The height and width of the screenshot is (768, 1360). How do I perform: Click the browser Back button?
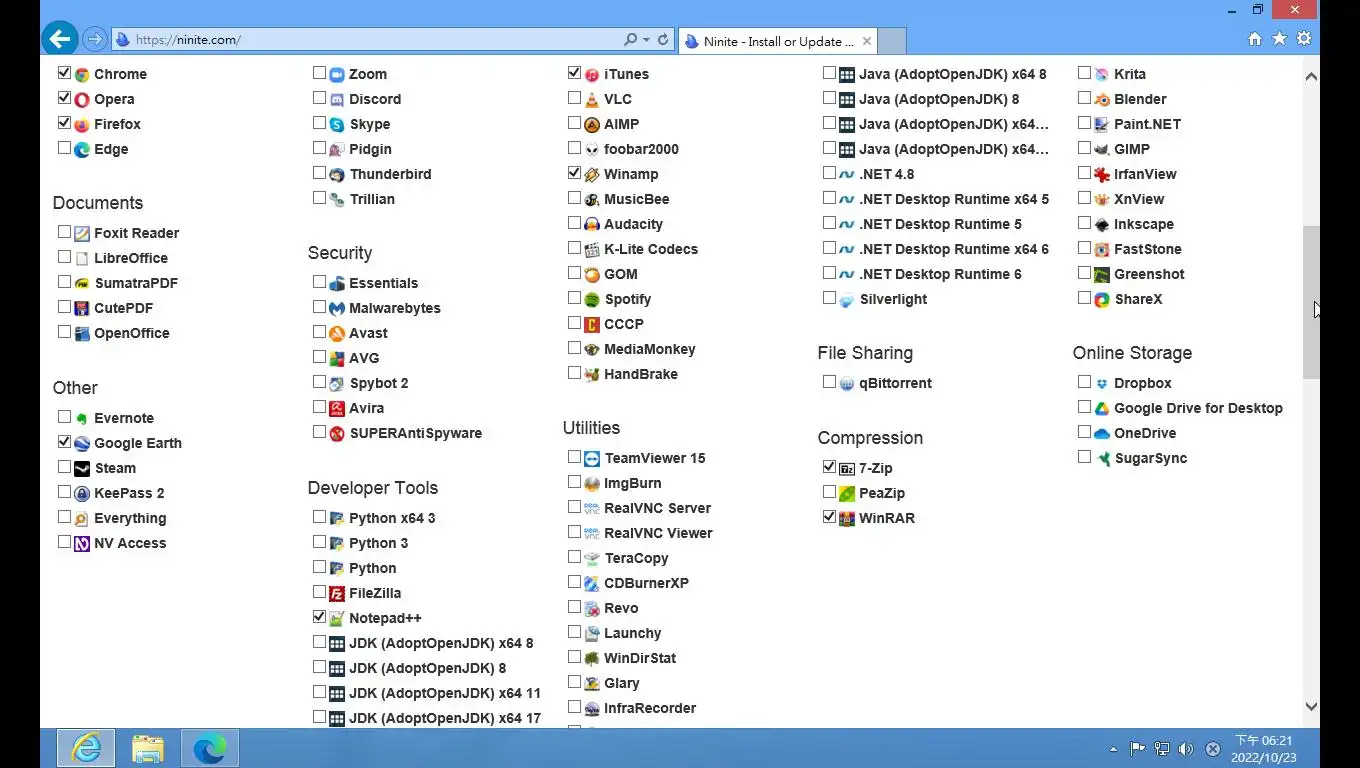pos(60,39)
